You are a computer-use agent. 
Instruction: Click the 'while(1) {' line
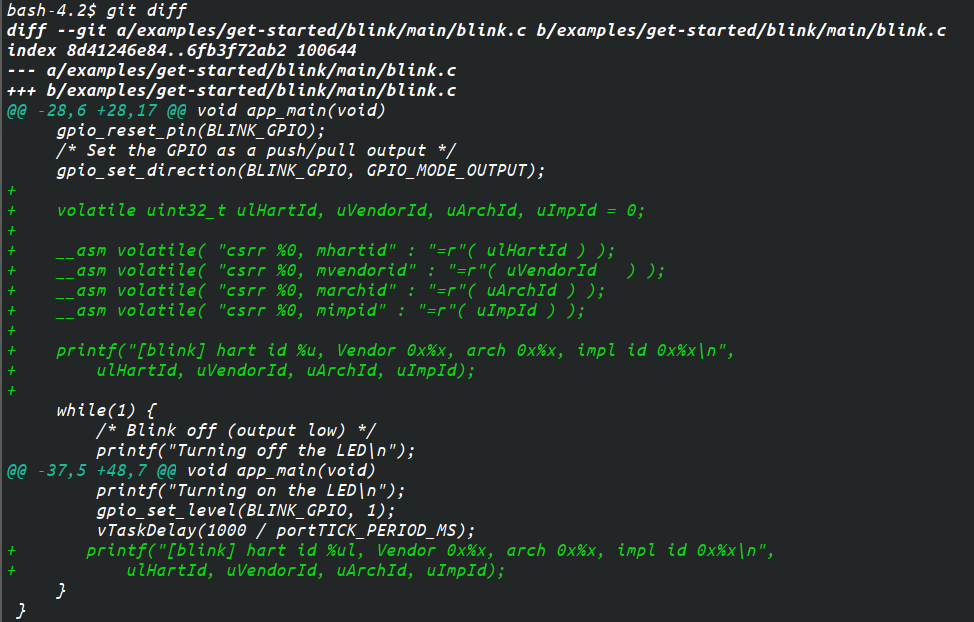106,411
